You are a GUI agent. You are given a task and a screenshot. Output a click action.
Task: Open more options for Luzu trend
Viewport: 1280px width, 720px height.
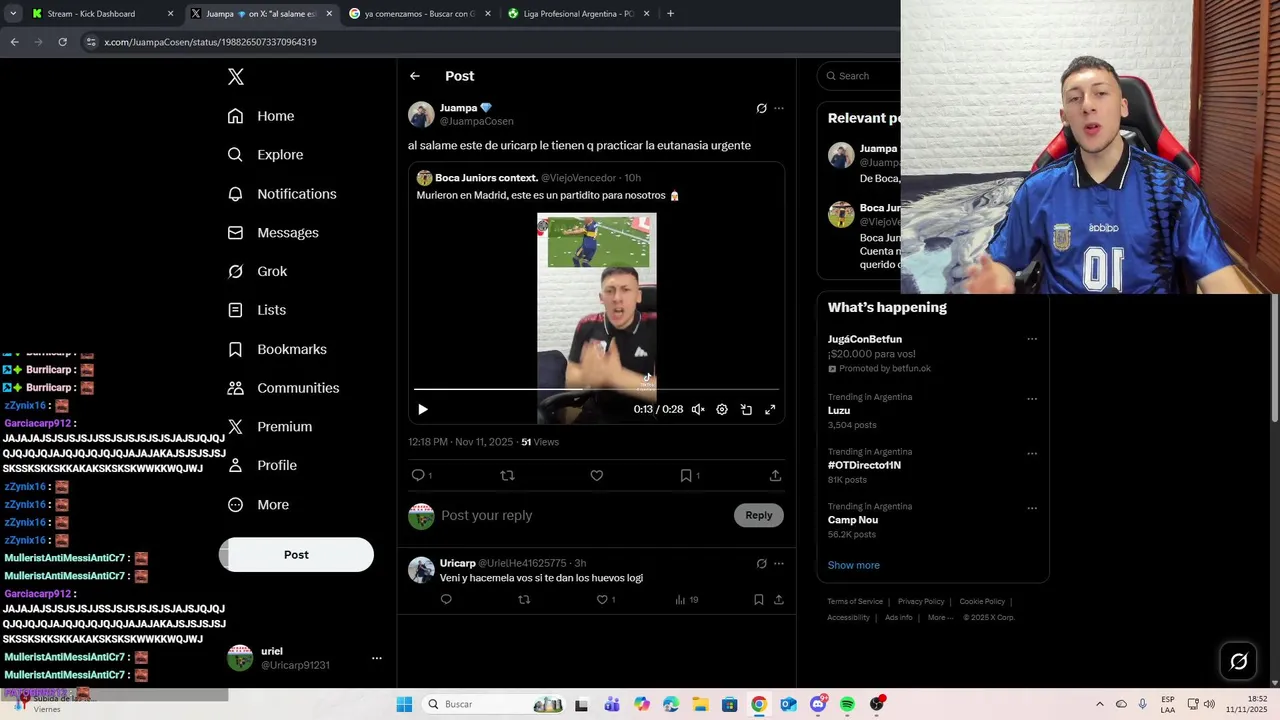pyautogui.click(x=1032, y=399)
